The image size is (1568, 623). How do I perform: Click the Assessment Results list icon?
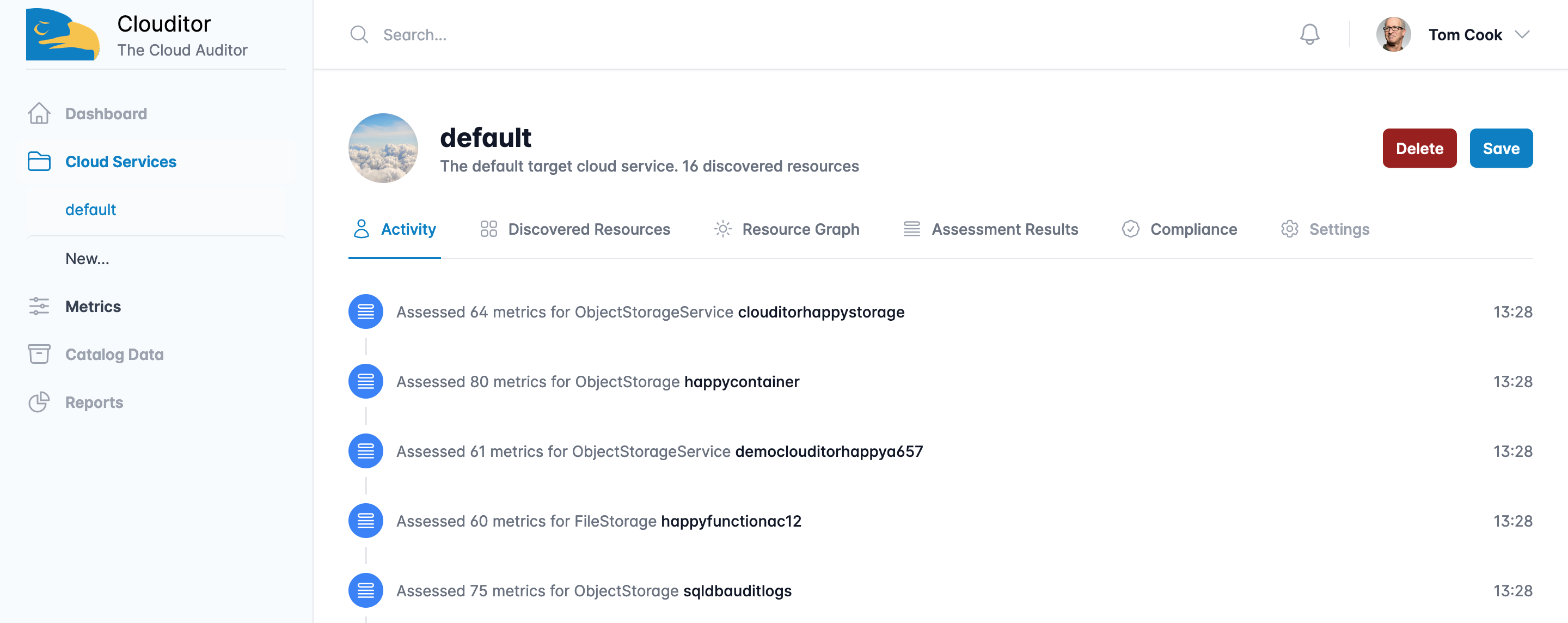[x=911, y=229]
